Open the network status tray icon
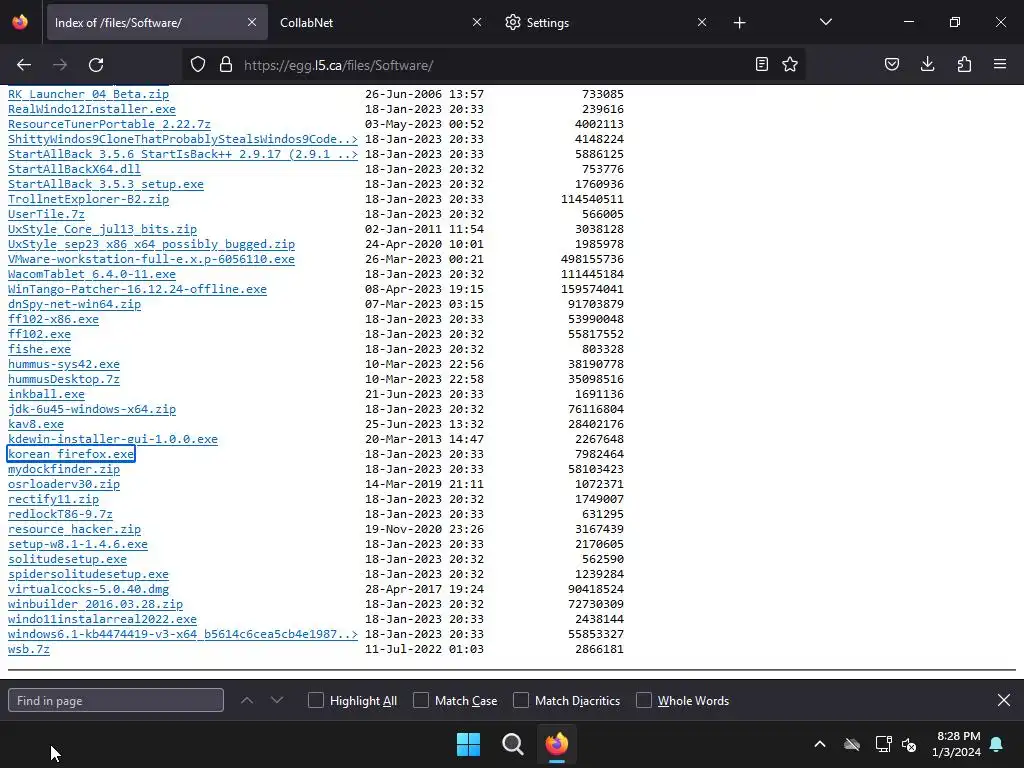 tap(883, 744)
